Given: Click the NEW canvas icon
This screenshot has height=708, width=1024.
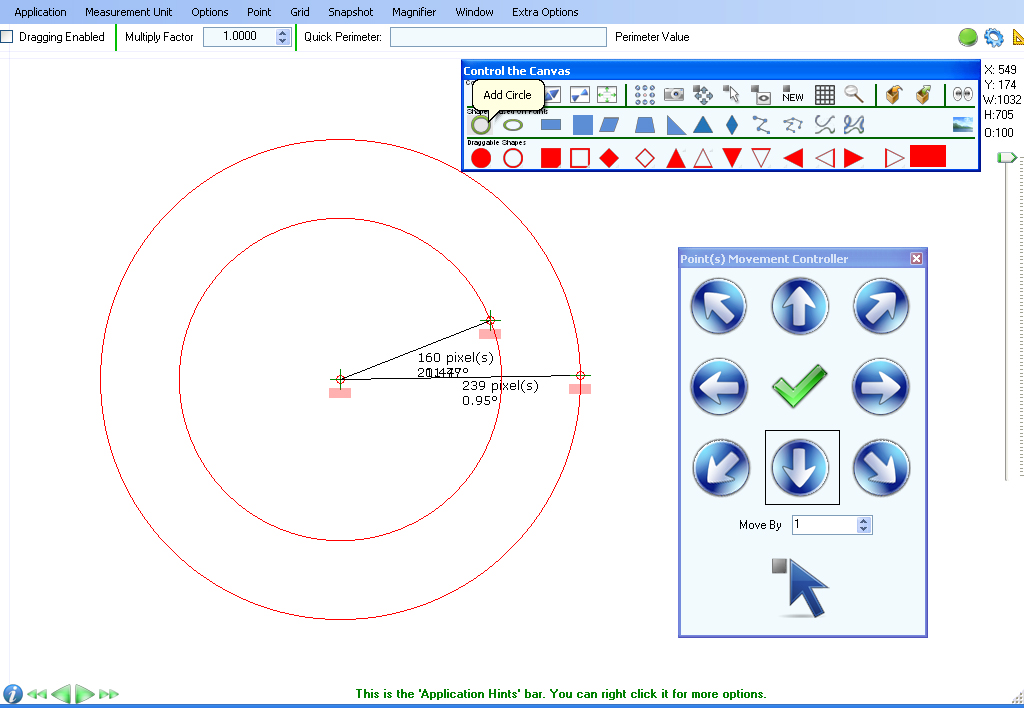Looking at the screenshot, I should point(793,95).
